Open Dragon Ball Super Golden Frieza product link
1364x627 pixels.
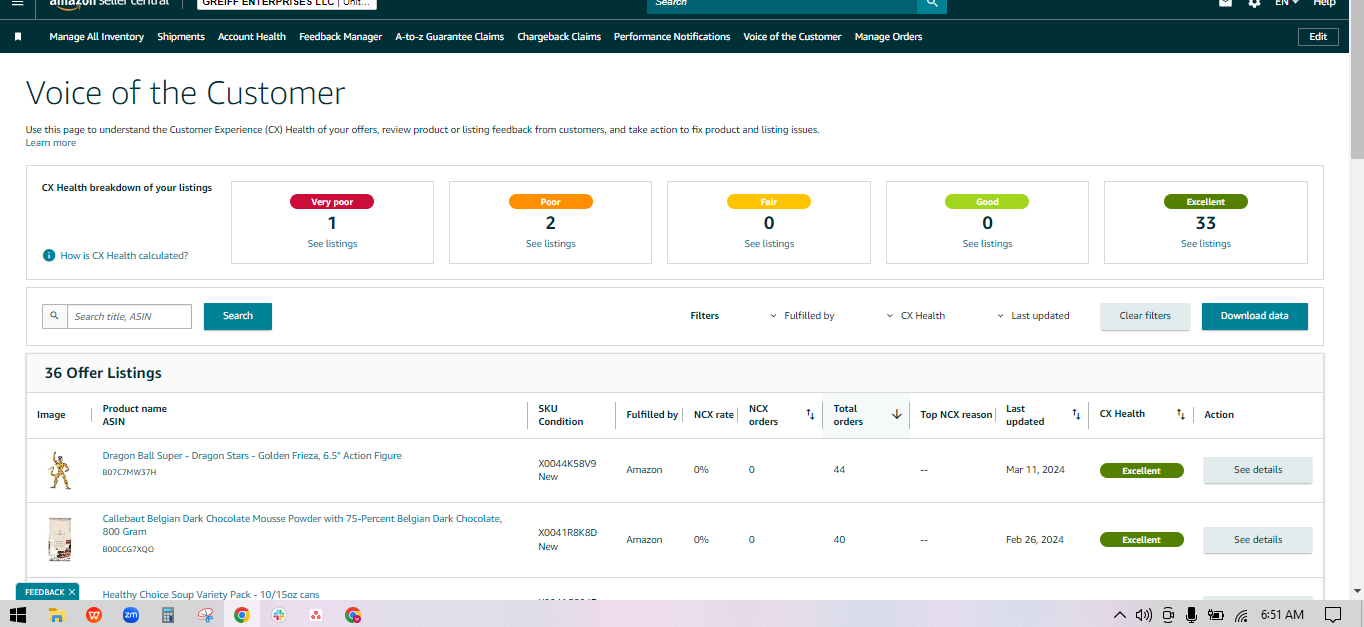(x=252, y=456)
